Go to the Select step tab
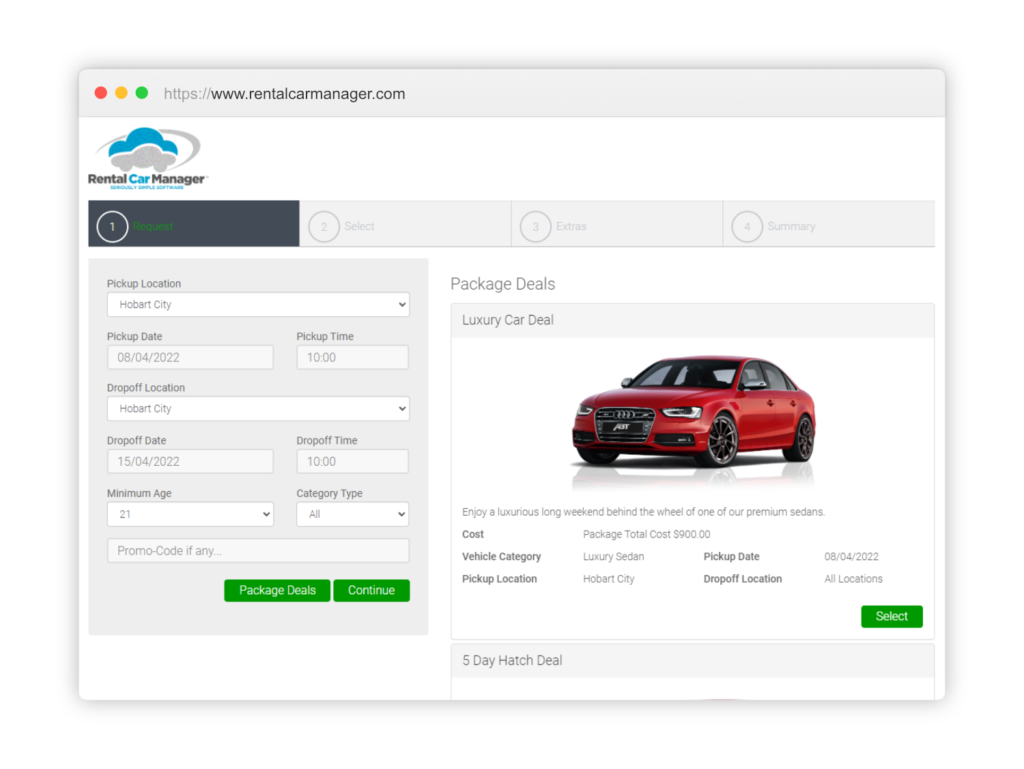Viewport: 1024px width, 769px height. (x=406, y=224)
